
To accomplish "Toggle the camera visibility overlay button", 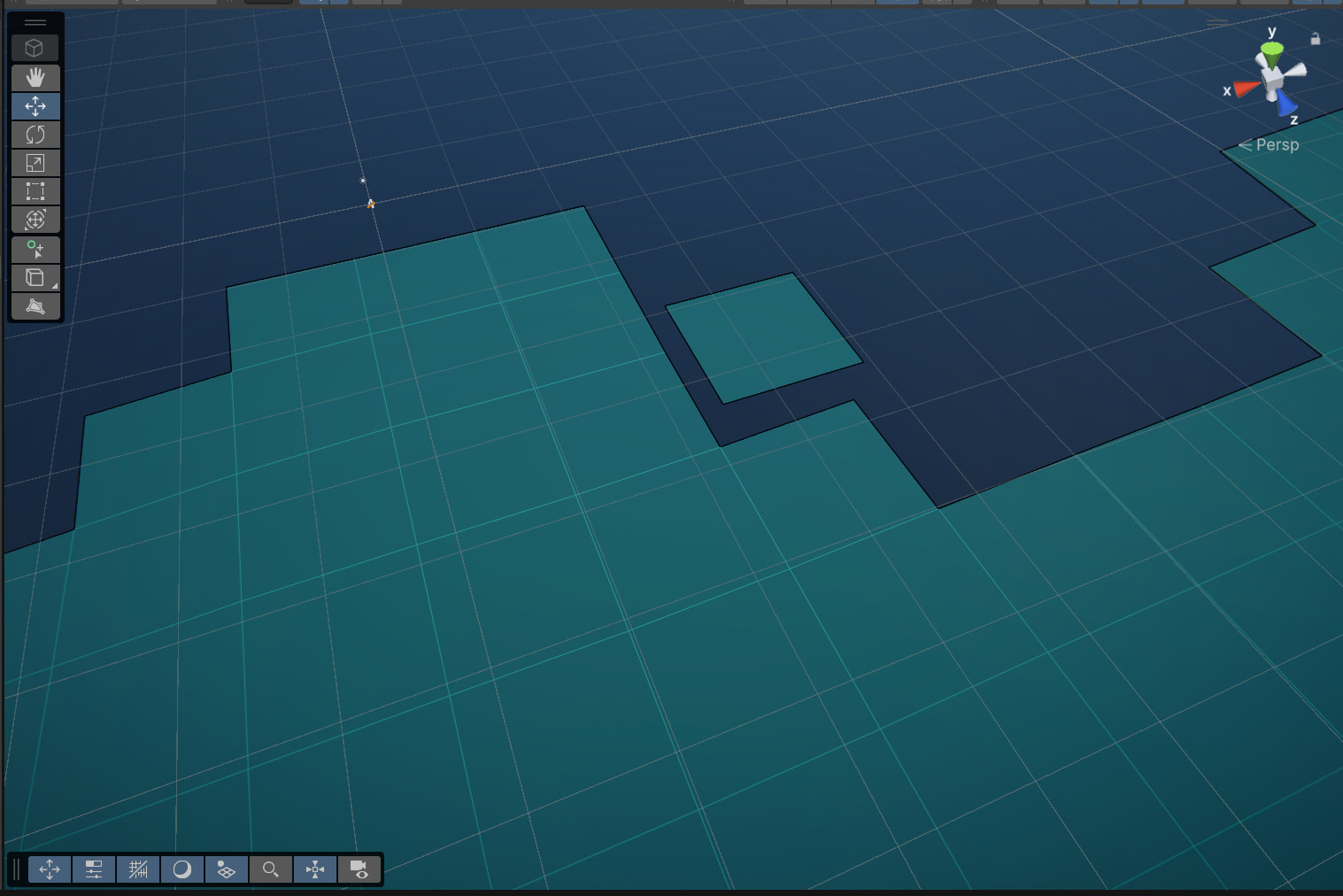I will [x=359, y=869].
